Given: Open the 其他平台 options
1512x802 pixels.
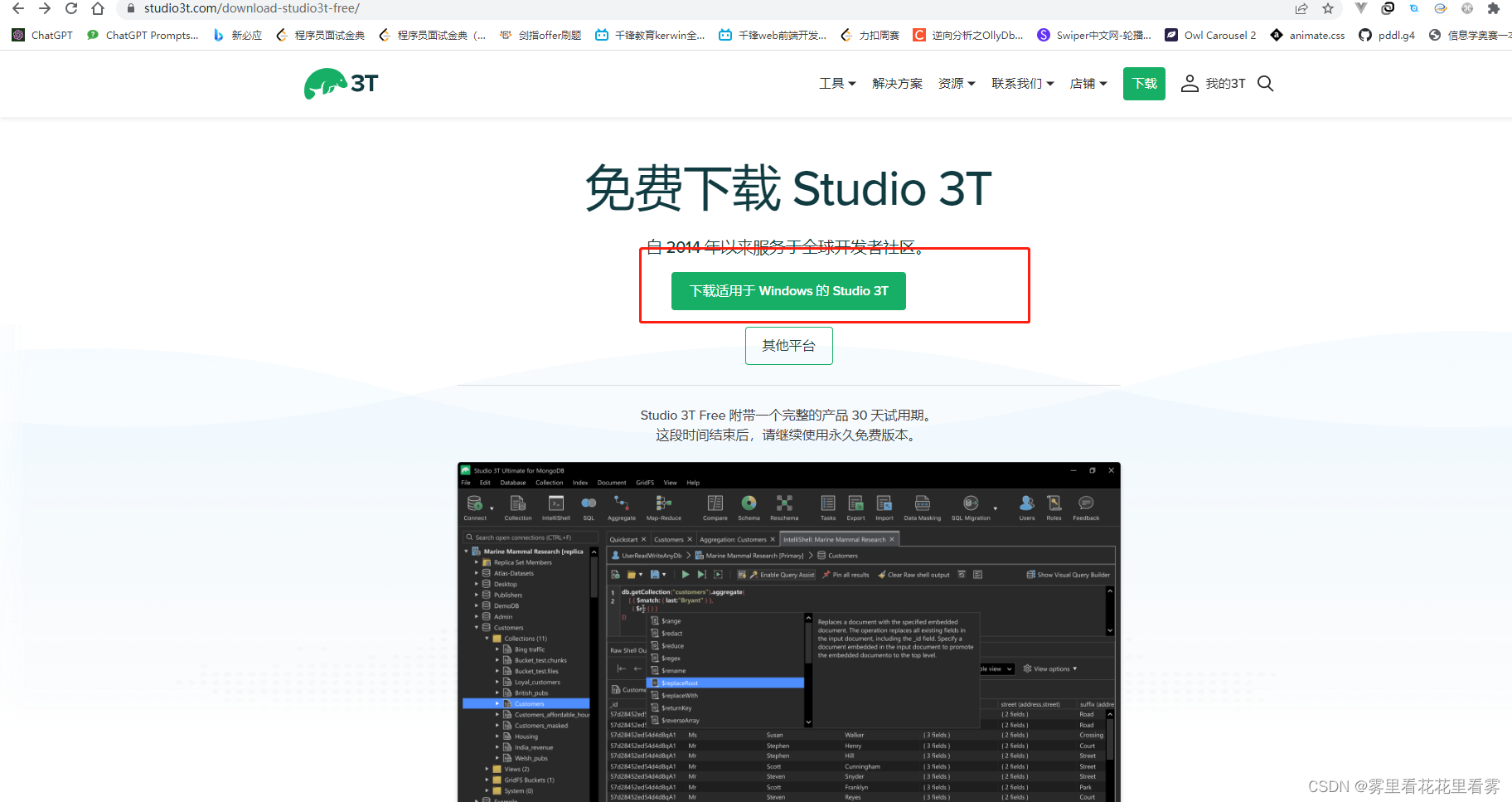Looking at the screenshot, I should [788, 346].
